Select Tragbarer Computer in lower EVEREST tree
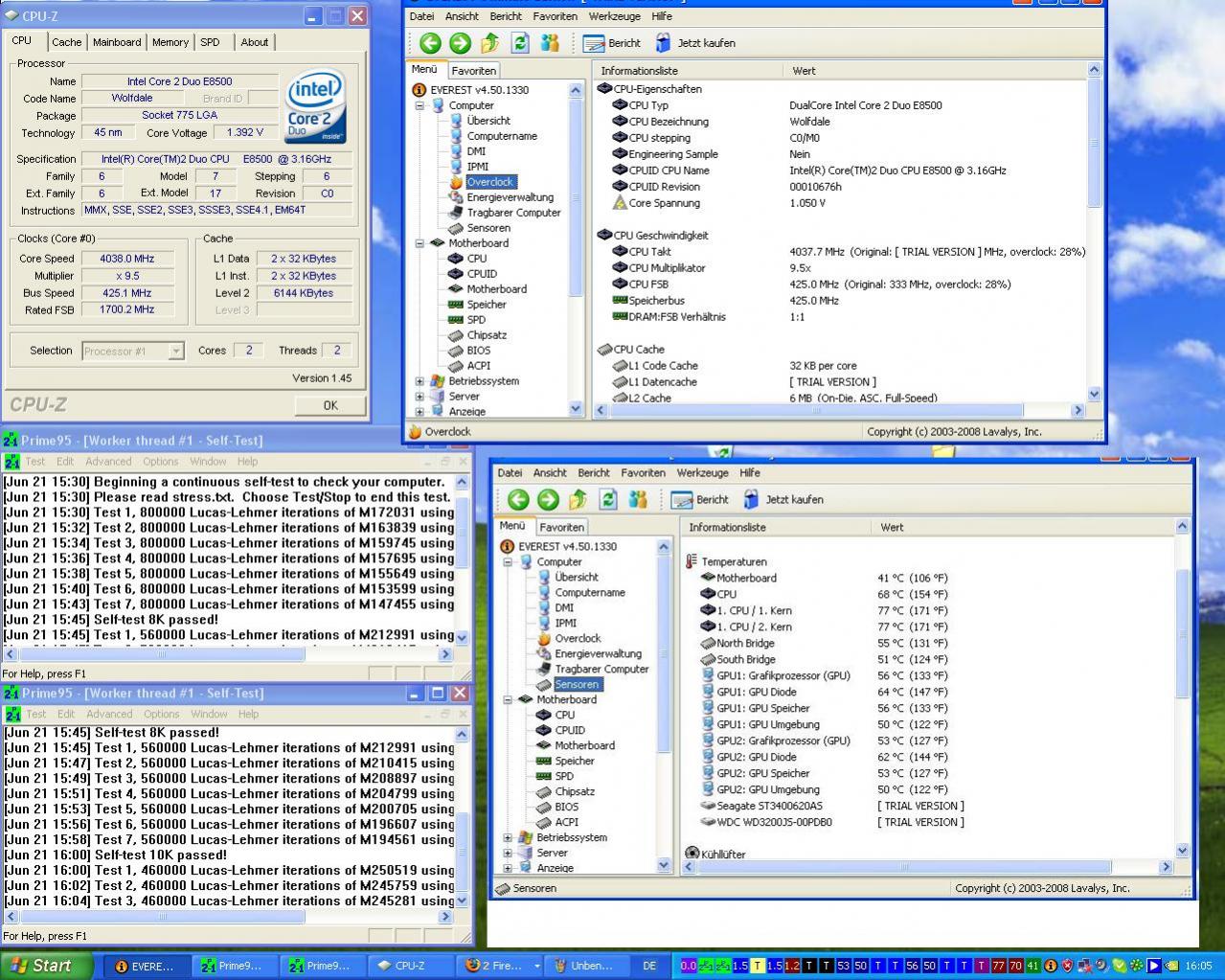The height and width of the screenshot is (980, 1225). 601,669
